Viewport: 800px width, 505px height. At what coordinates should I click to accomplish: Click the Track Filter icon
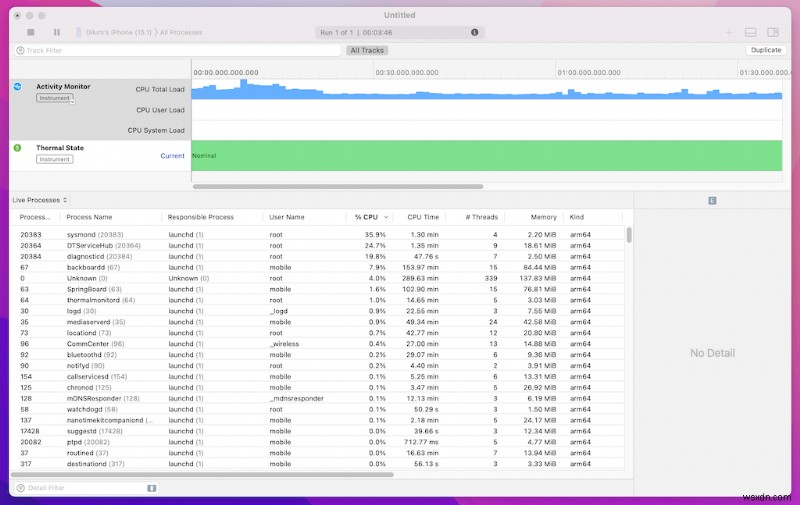[x=20, y=50]
